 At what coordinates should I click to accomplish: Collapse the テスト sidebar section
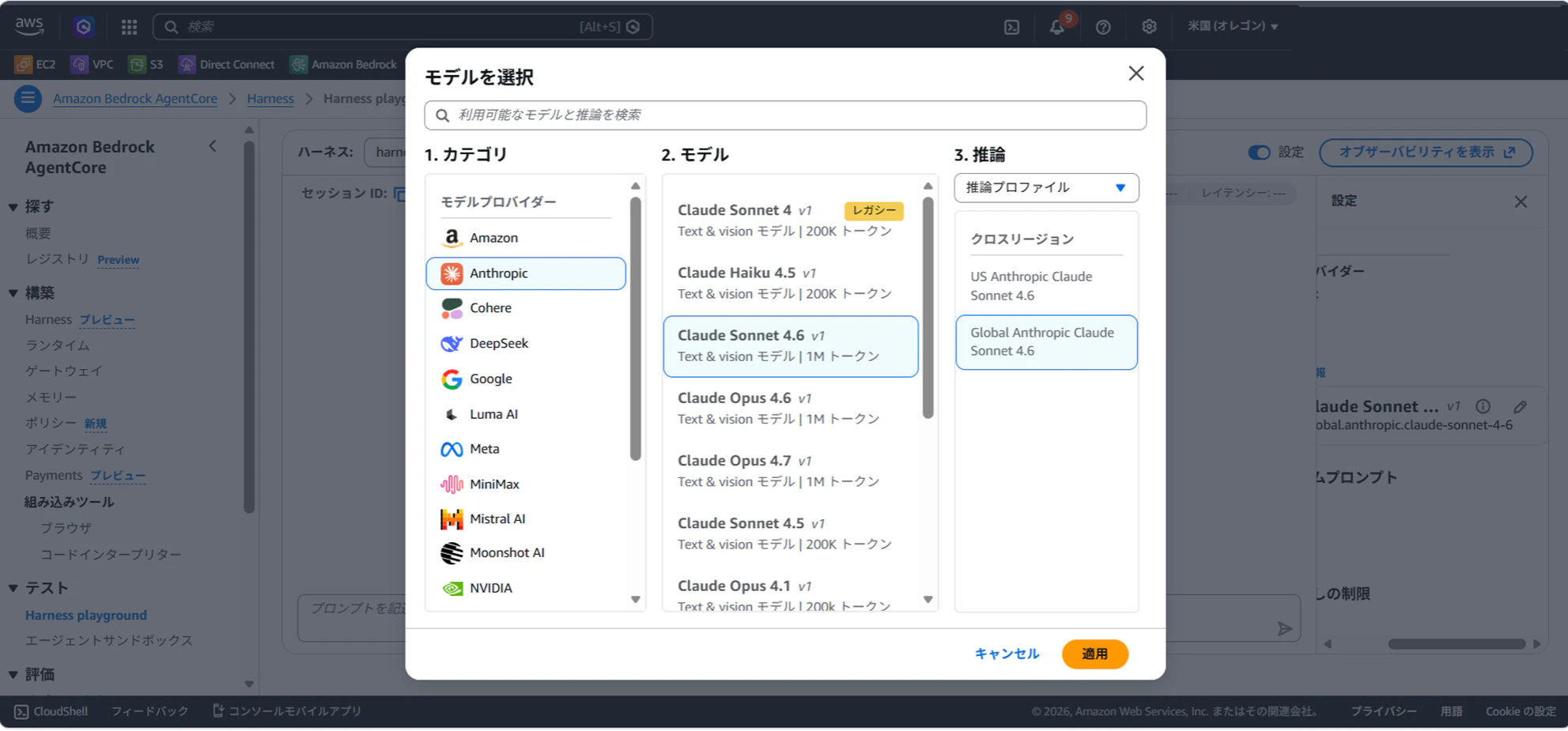(x=13, y=589)
